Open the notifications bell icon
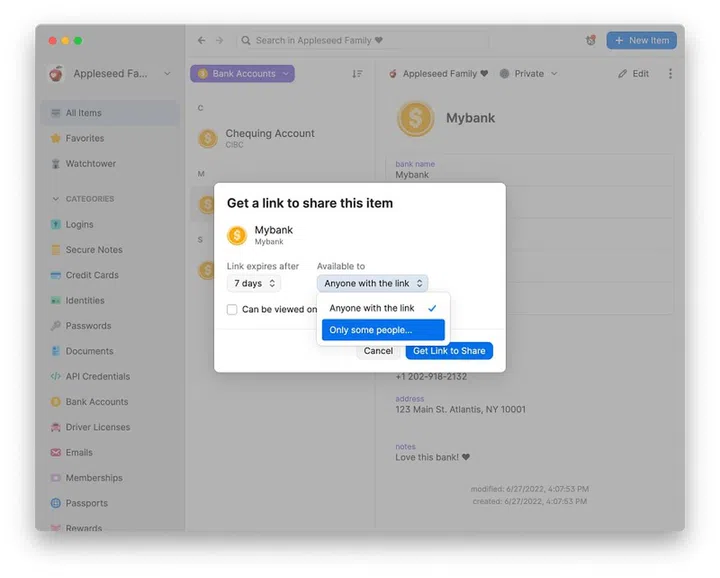Image resolution: width=720 pixels, height=578 pixels. [591, 40]
